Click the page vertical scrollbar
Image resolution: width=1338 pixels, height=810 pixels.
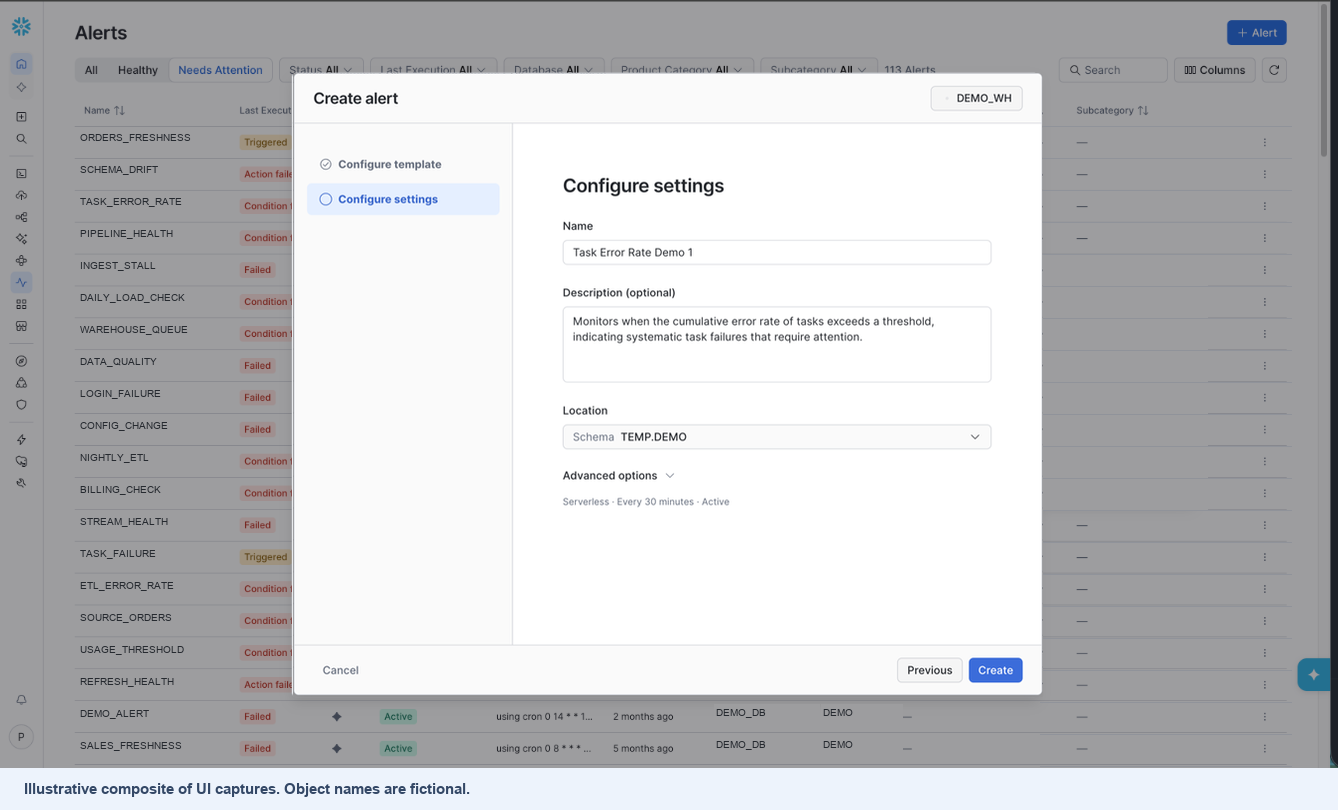tap(1325, 80)
